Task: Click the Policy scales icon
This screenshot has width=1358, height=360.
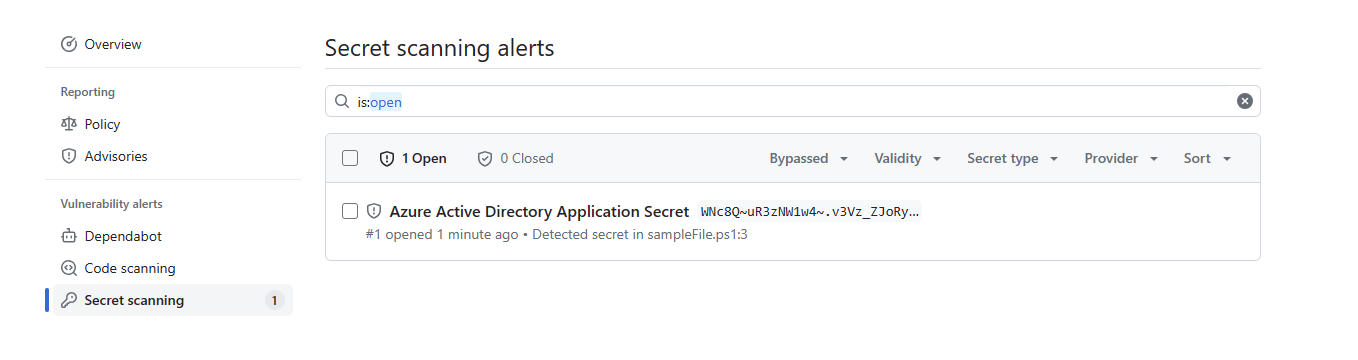Action: coord(69,124)
